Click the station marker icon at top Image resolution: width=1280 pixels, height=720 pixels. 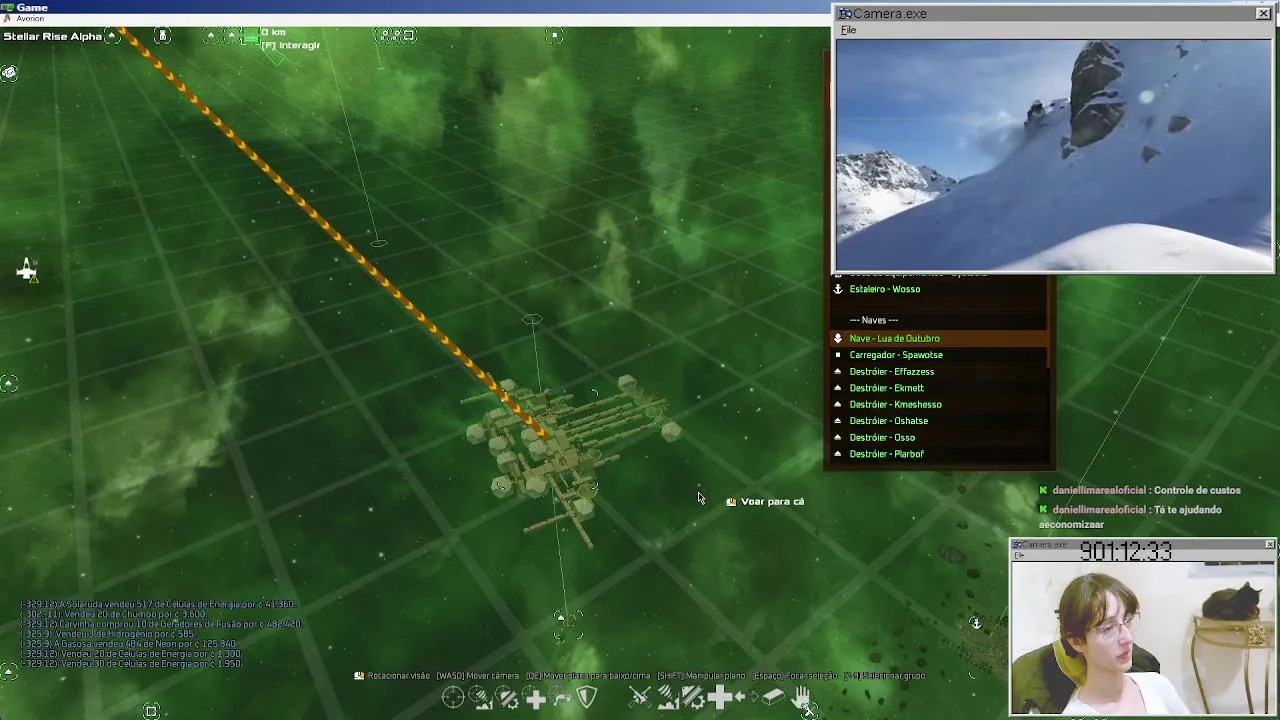coord(162,35)
